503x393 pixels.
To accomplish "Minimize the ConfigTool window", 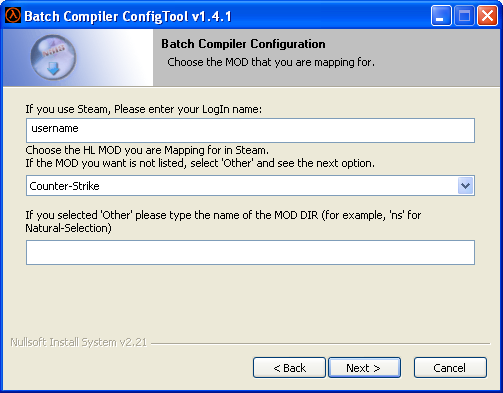I will [441, 15].
